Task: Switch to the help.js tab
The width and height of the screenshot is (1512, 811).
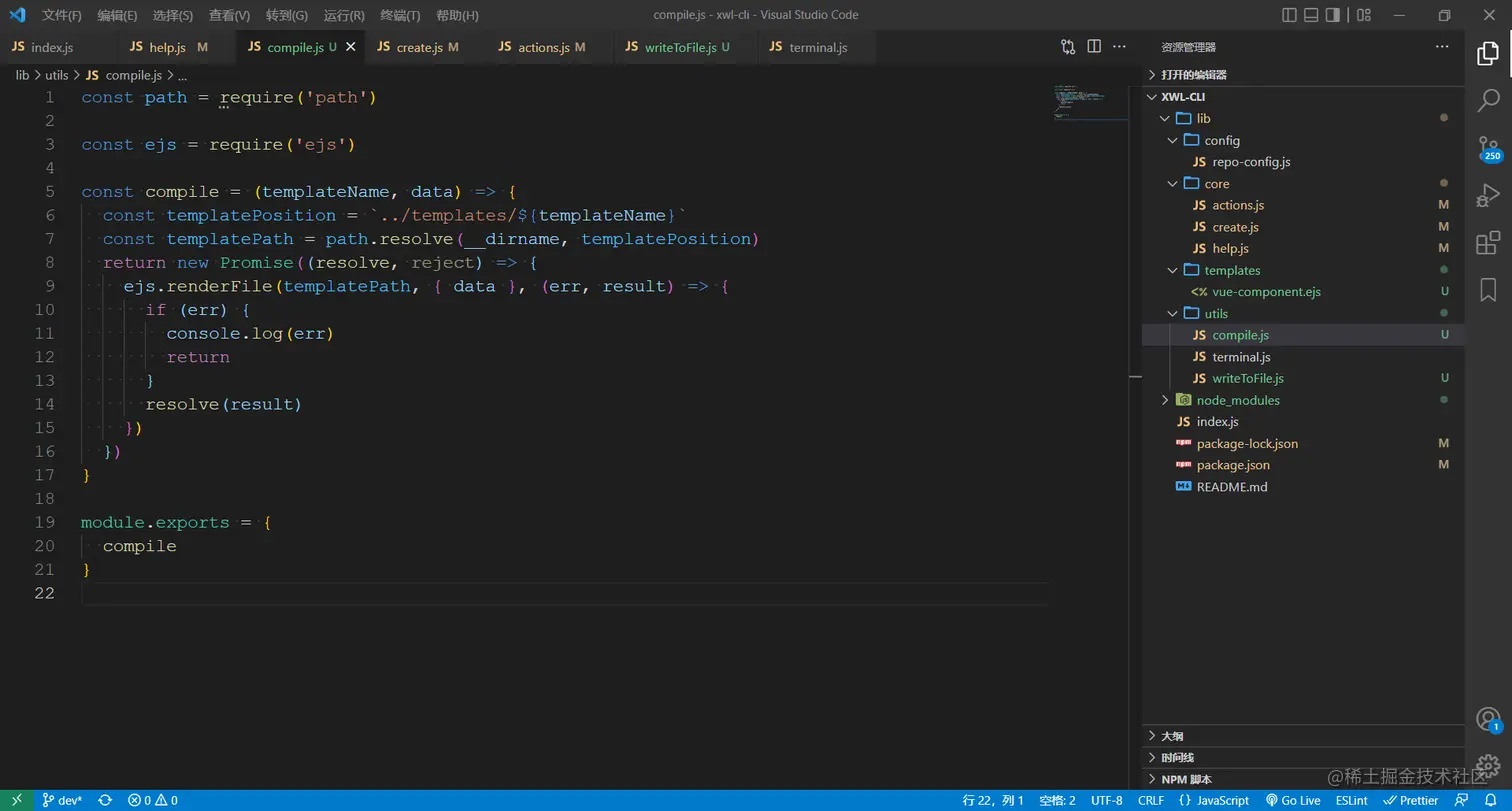Action: click(x=176, y=47)
